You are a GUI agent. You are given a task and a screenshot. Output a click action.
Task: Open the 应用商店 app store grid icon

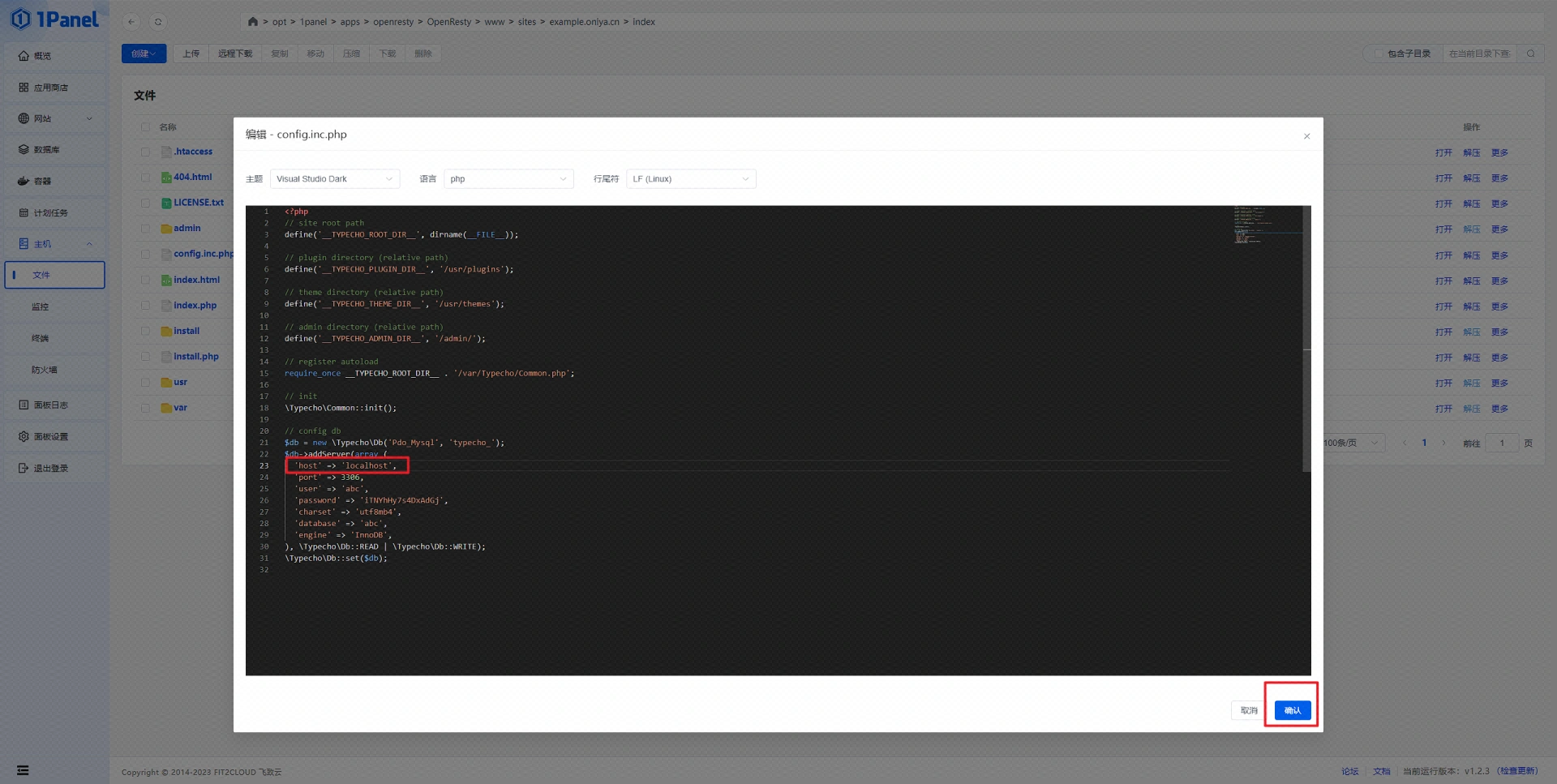(x=24, y=88)
